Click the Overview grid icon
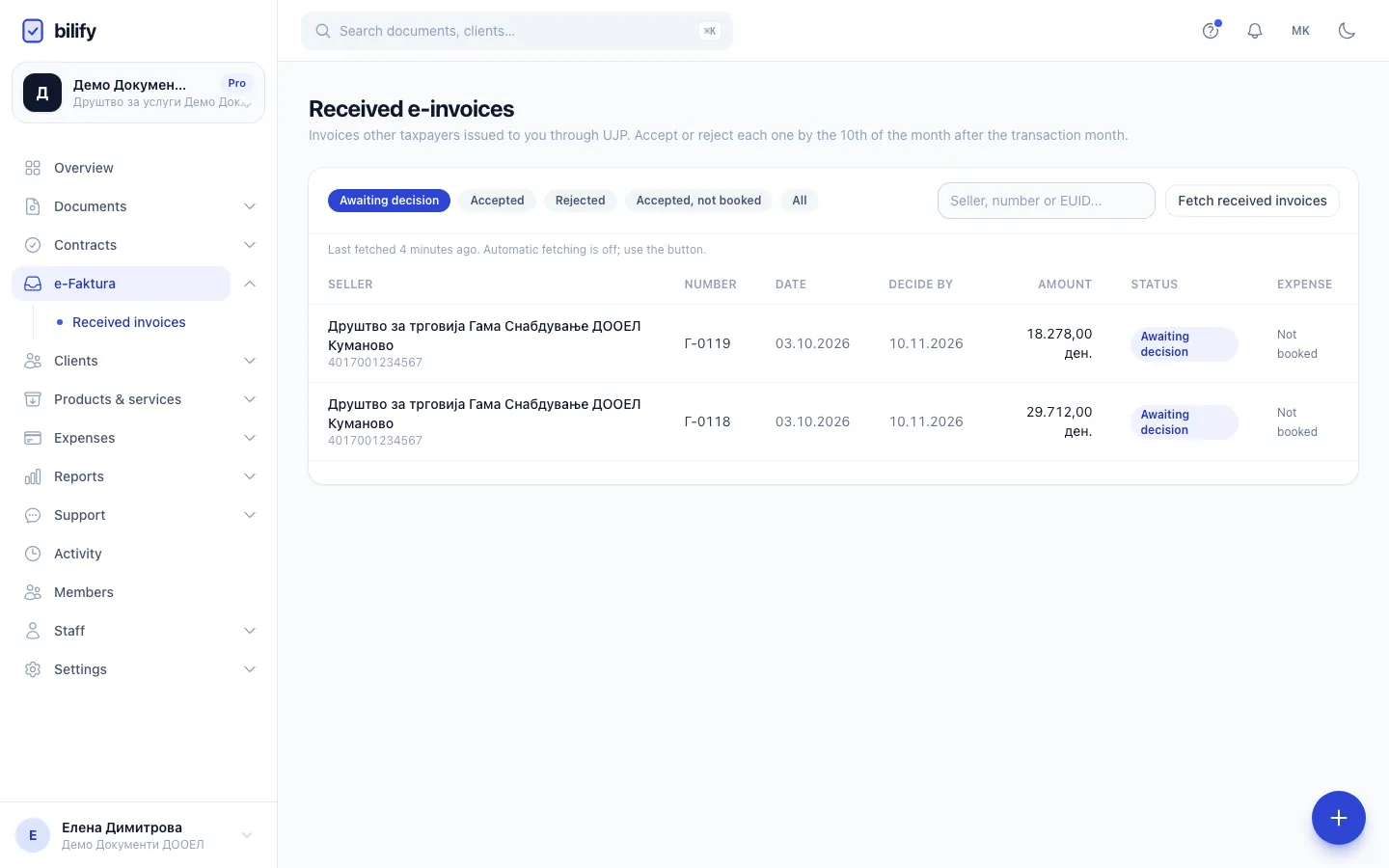Viewport: 1389px width, 868px height. (33, 168)
